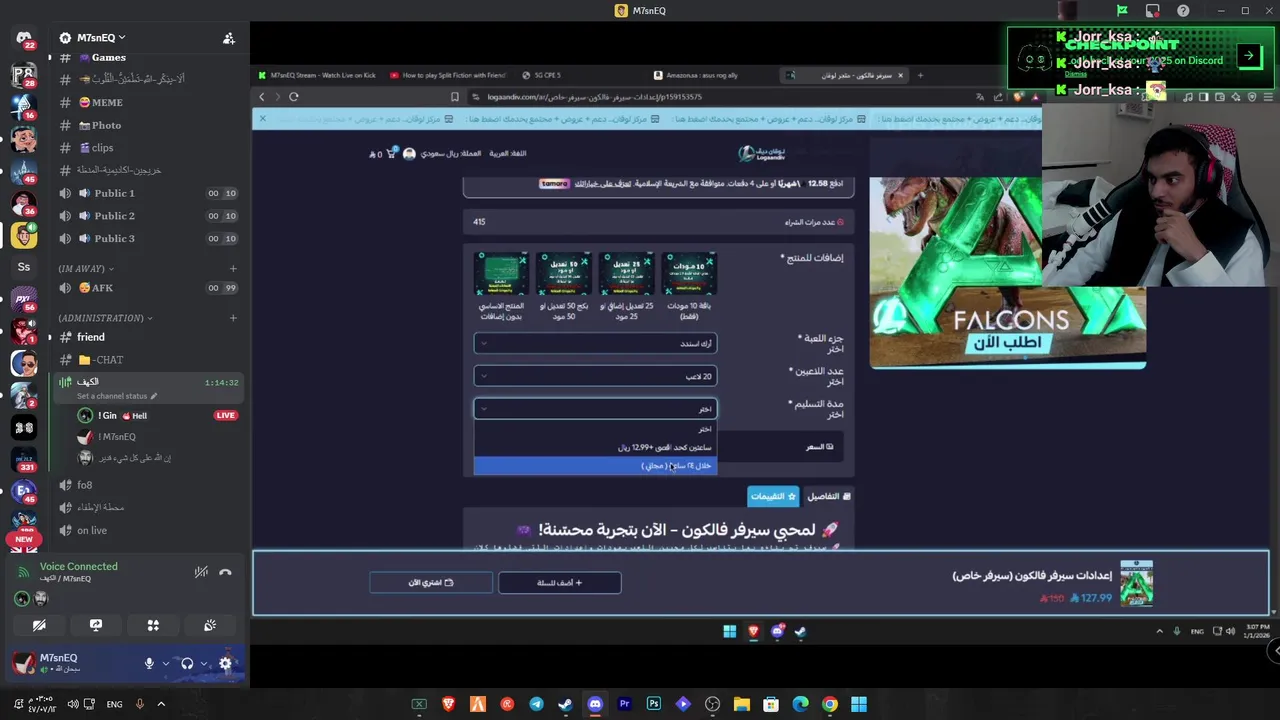Open microphone input options chevron
Screen dimensions: 1280x720
click(x=165, y=663)
